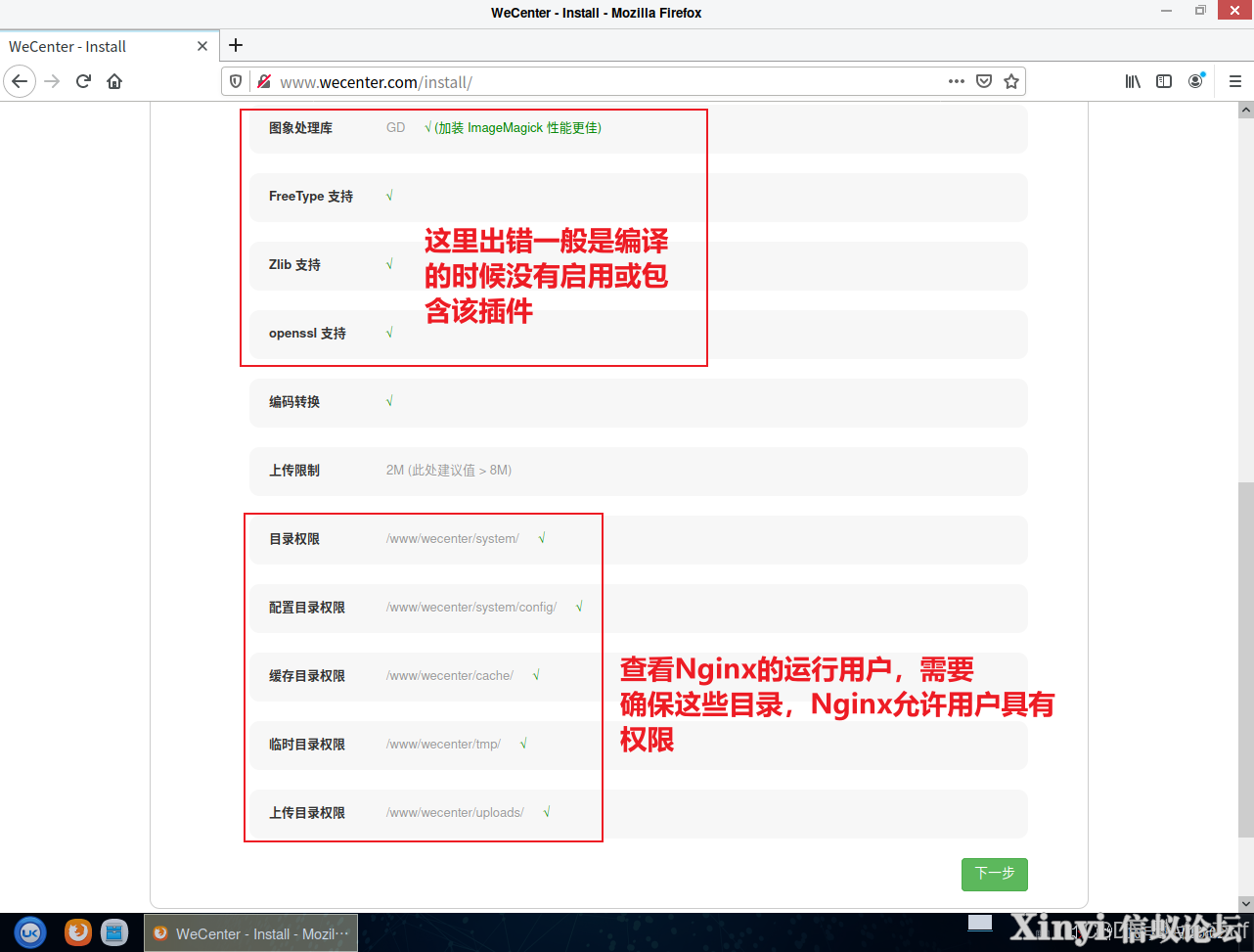Select the 缓存目录权限 label
Image resolution: width=1254 pixels, height=952 pixels.
(307, 676)
